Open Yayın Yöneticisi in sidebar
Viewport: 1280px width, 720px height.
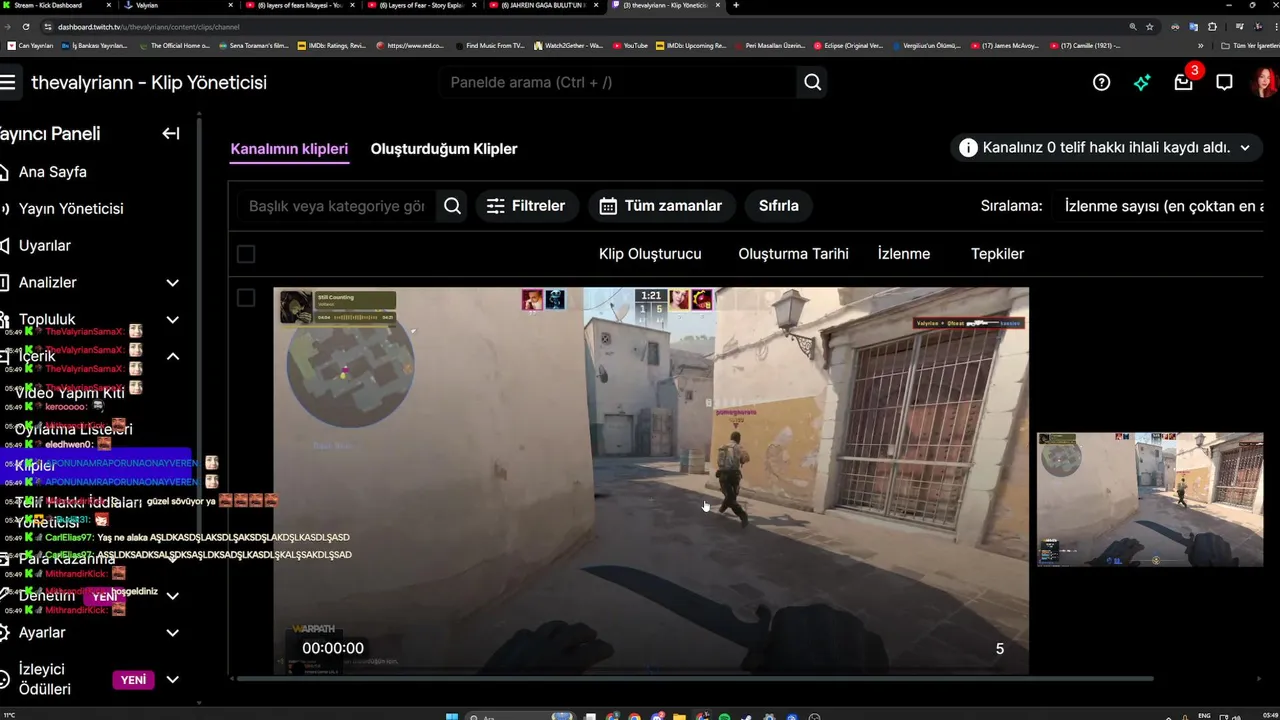70,209
